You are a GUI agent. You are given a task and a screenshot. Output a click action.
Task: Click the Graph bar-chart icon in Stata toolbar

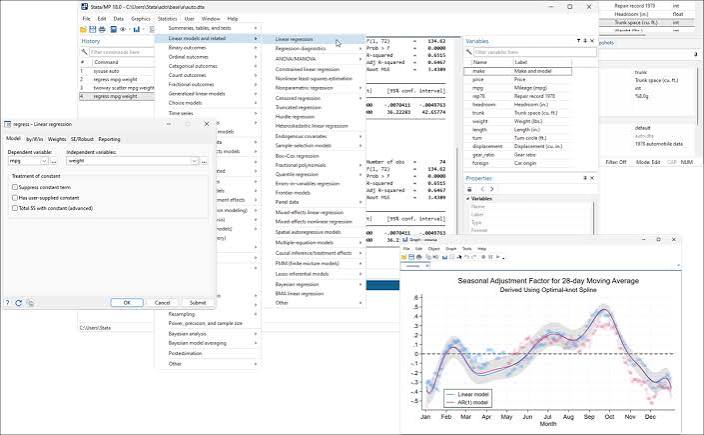tap(136, 29)
